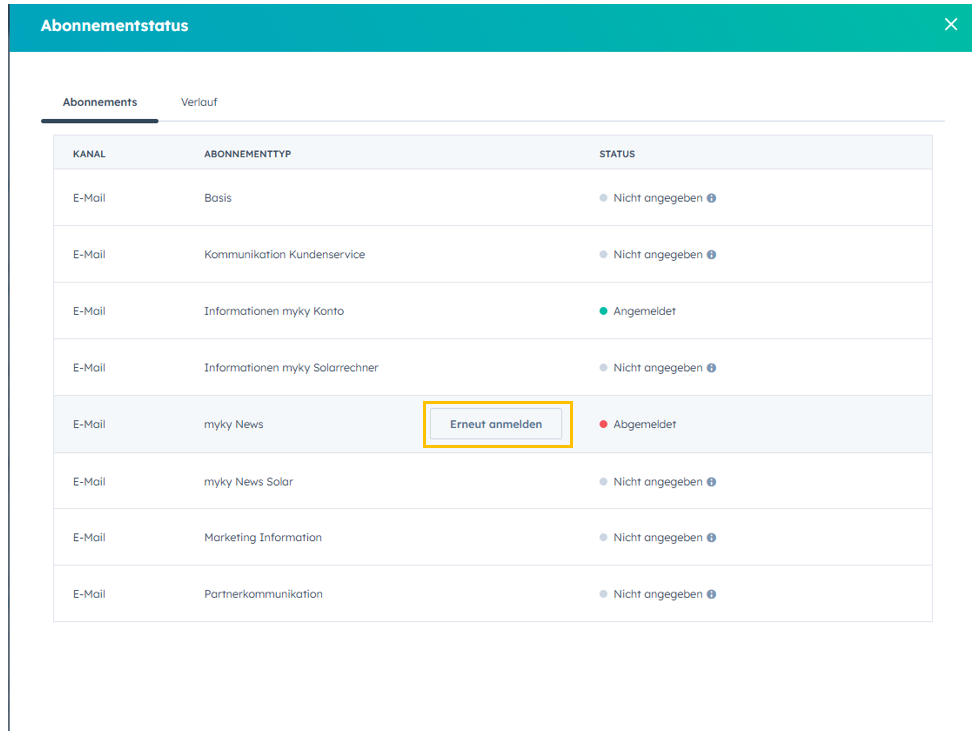The image size is (972, 731).
Task: Click the Abonnementtyp column header
Action: click(247, 154)
